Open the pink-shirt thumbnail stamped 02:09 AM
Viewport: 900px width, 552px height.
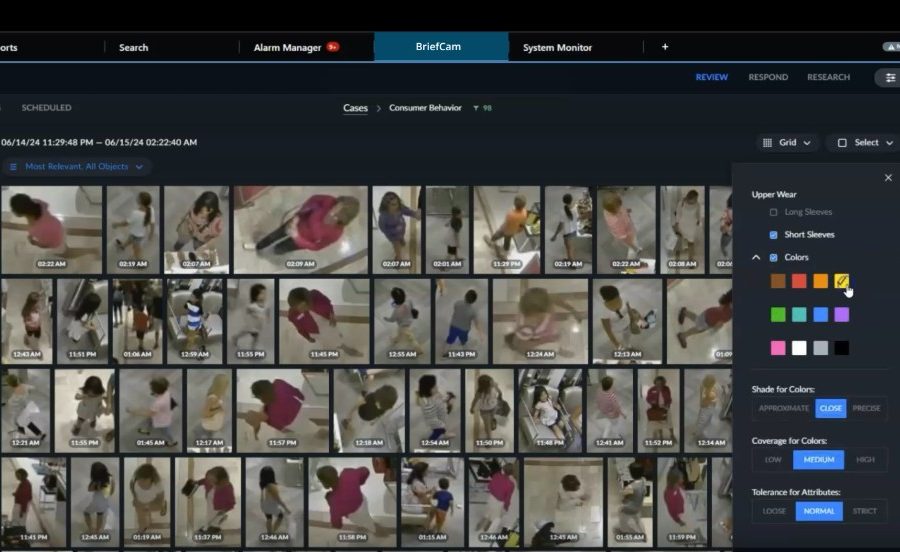coord(300,228)
